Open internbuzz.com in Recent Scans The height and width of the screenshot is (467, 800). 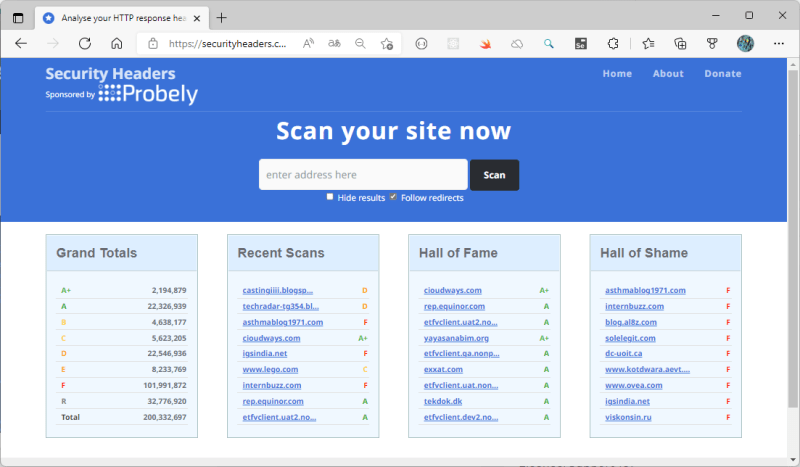pyautogui.click(x=272, y=385)
